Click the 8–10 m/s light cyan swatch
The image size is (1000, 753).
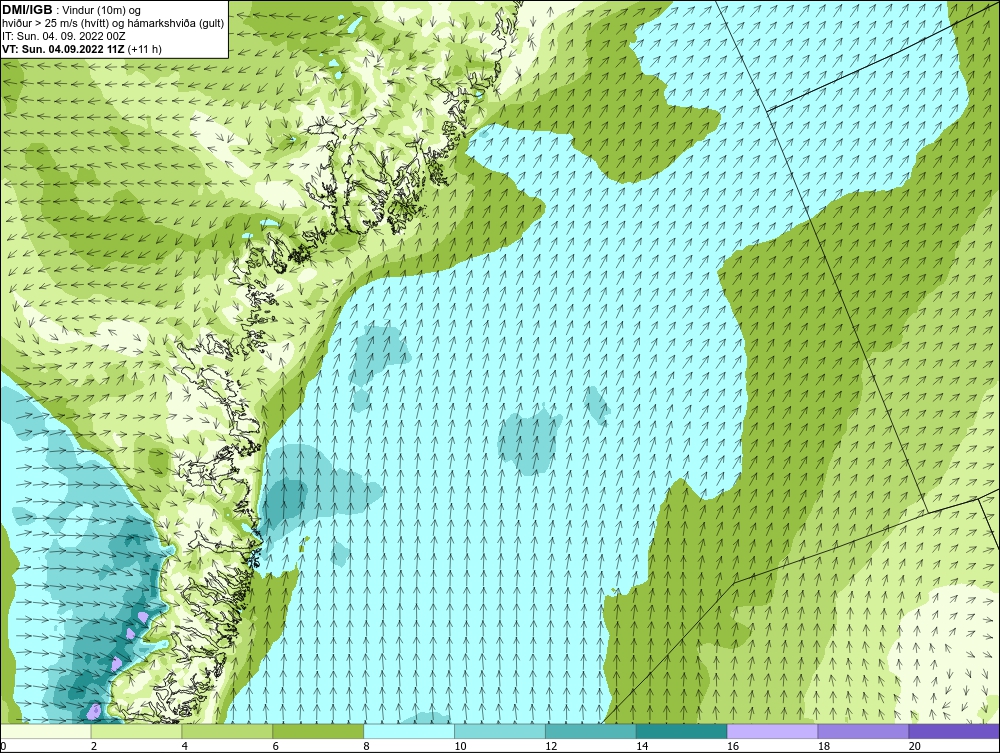point(409,731)
